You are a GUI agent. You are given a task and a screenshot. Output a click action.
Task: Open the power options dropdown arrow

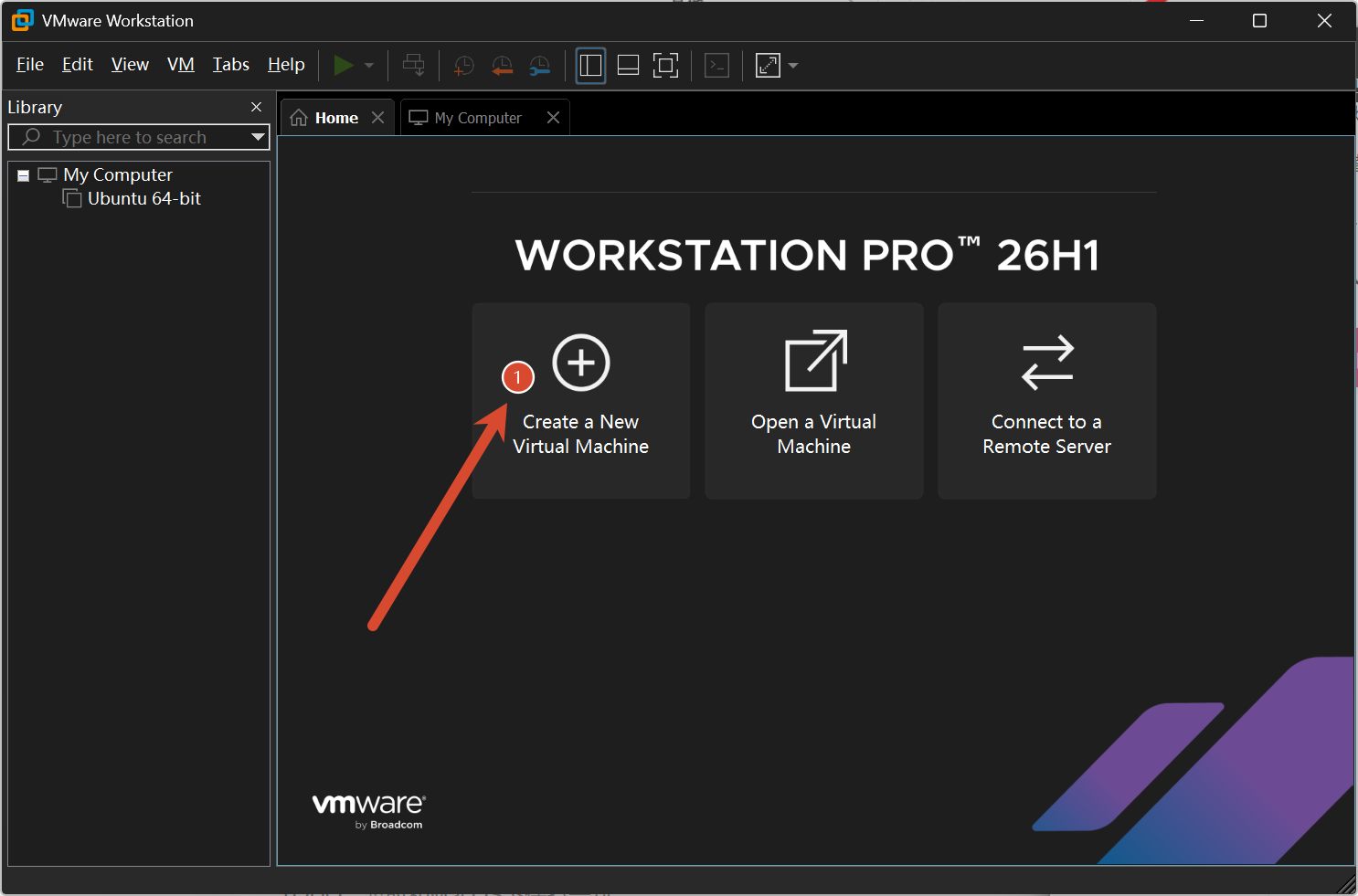[x=369, y=66]
